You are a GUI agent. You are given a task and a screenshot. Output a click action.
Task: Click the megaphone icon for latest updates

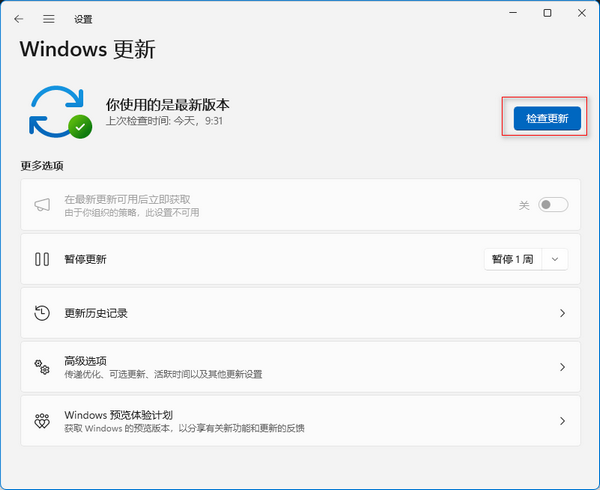click(42, 205)
